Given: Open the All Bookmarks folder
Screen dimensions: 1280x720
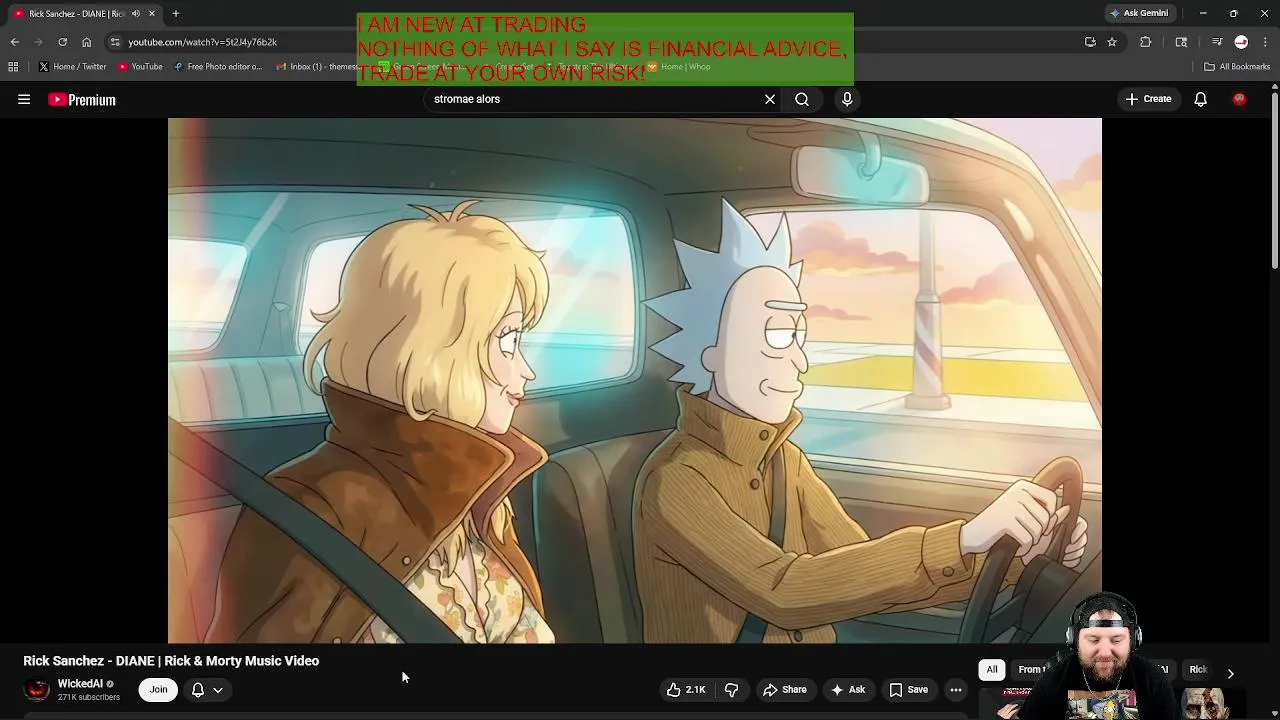Looking at the screenshot, I should tap(1237, 67).
